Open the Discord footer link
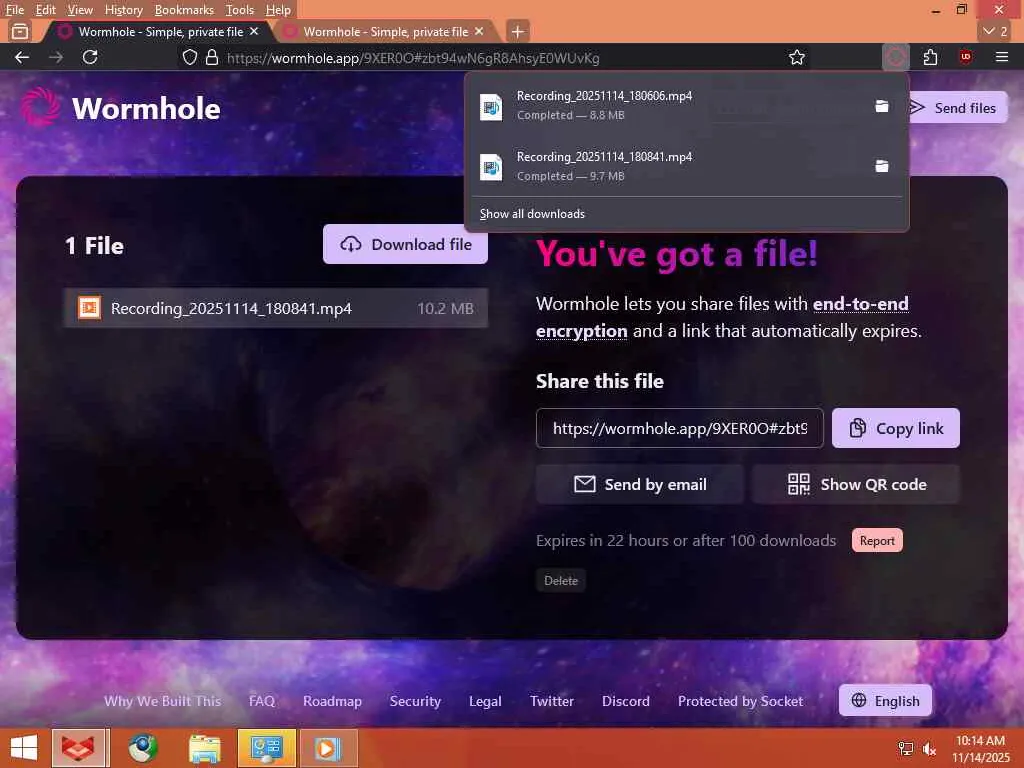 coord(626,701)
